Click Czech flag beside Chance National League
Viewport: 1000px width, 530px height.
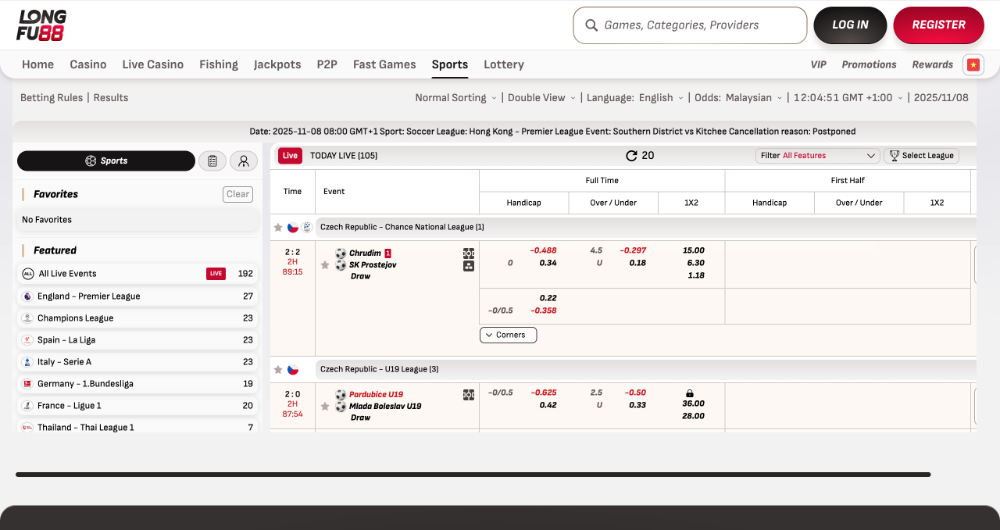293,227
